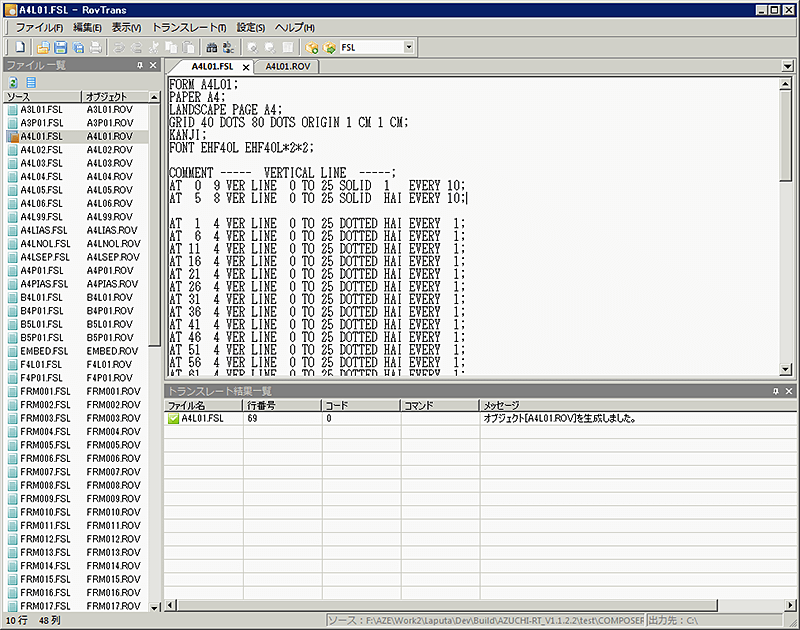Close the ファイル一覧 panel
Viewport: 800px width, 630px height.
coord(153,65)
